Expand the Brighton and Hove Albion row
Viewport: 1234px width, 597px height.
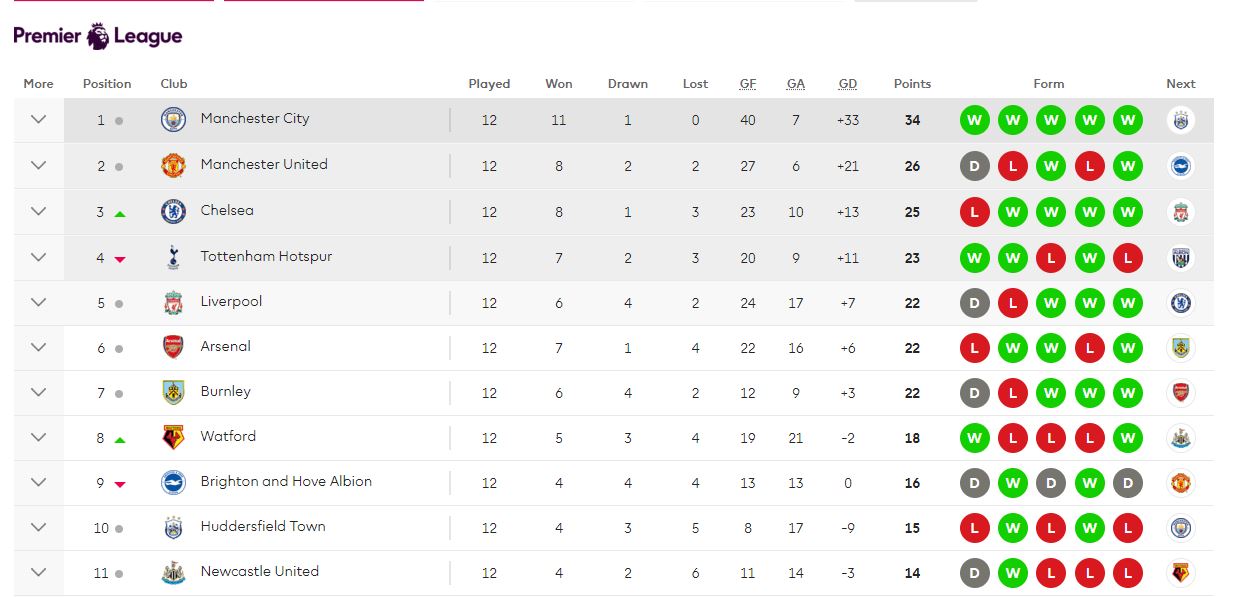click(x=38, y=482)
